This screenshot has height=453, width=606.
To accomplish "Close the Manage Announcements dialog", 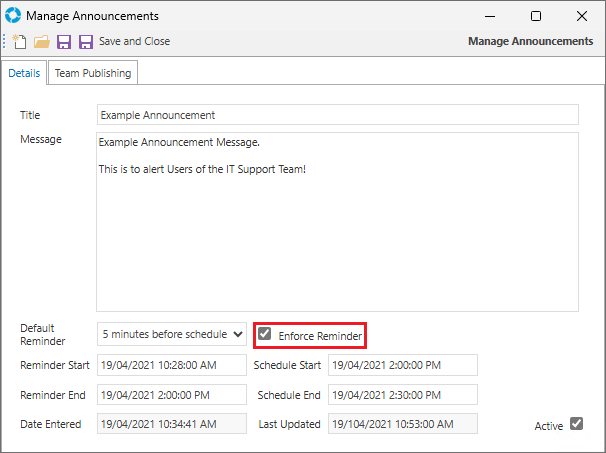I will (582, 16).
